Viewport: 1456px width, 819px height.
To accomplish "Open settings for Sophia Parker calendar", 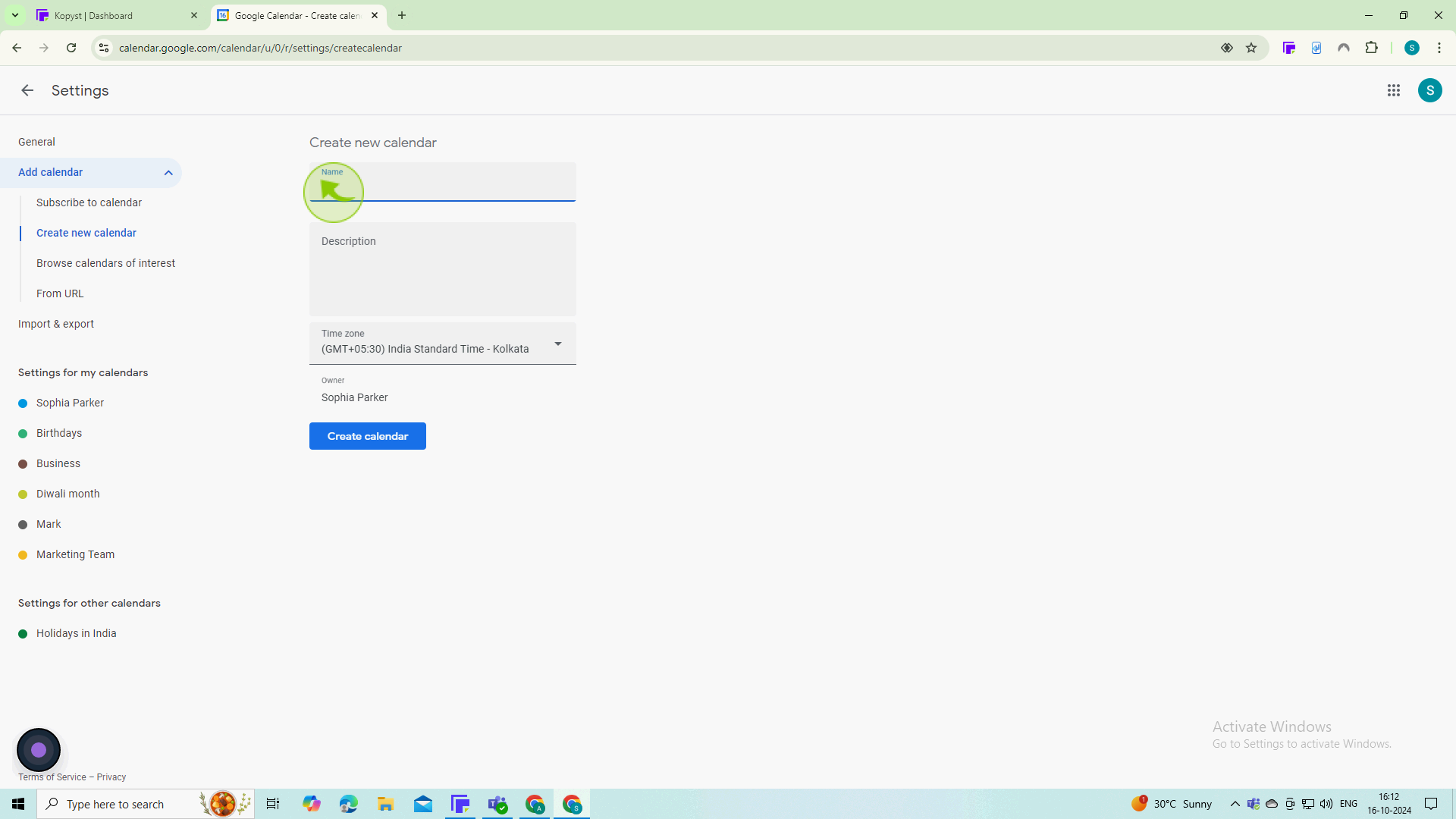I will click(x=70, y=403).
